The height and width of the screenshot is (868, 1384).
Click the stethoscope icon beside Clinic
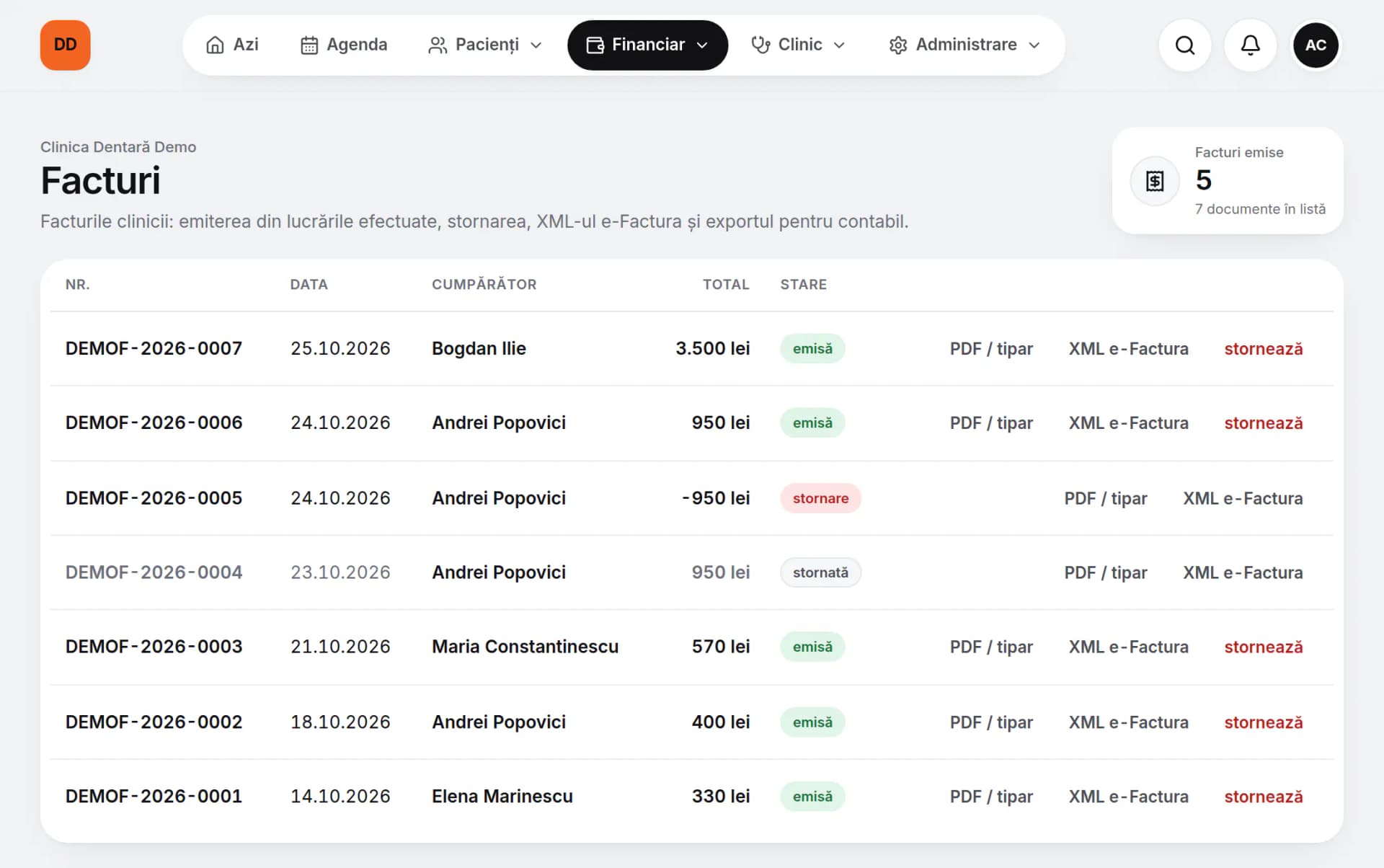[760, 45]
